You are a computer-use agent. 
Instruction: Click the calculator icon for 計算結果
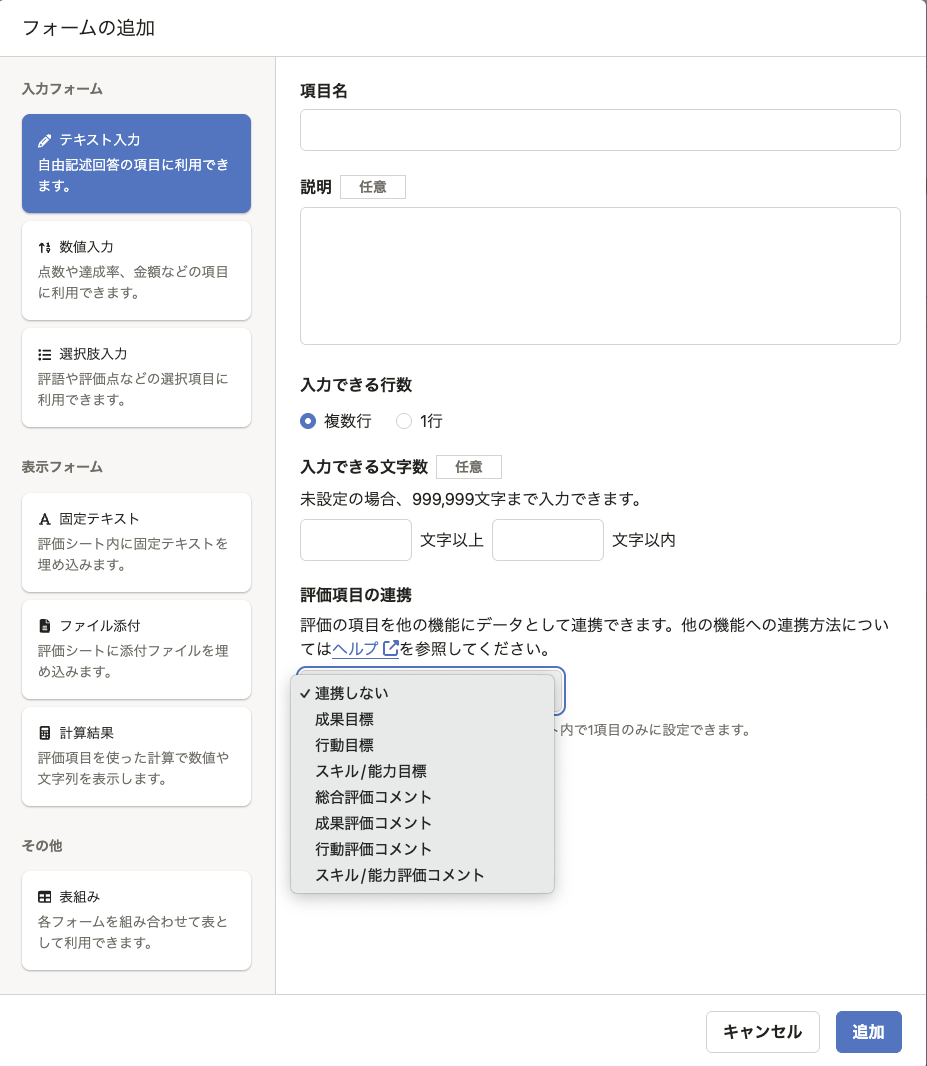[x=45, y=733]
